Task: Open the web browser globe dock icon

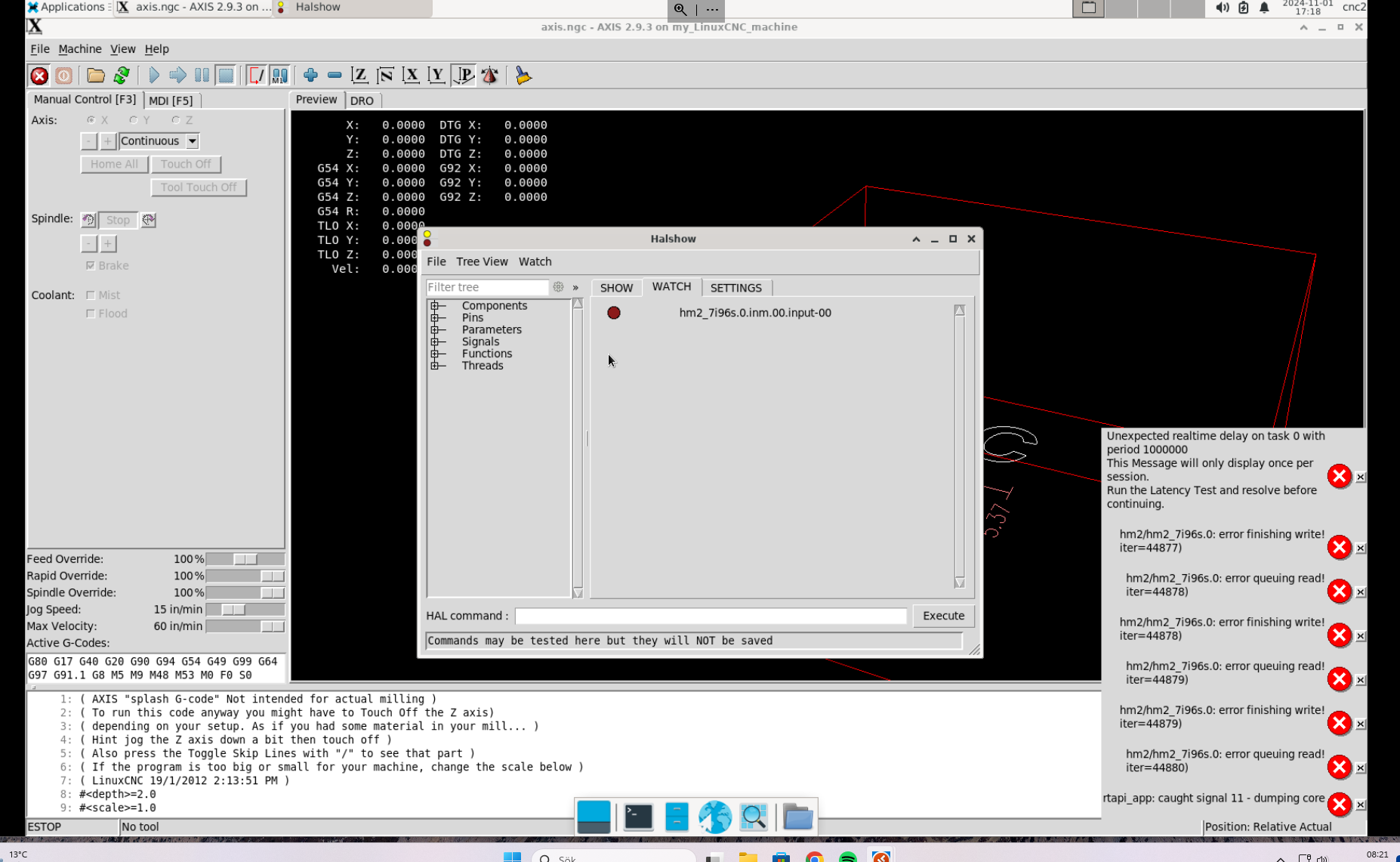Action: pyautogui.click(x=714, y=817)
